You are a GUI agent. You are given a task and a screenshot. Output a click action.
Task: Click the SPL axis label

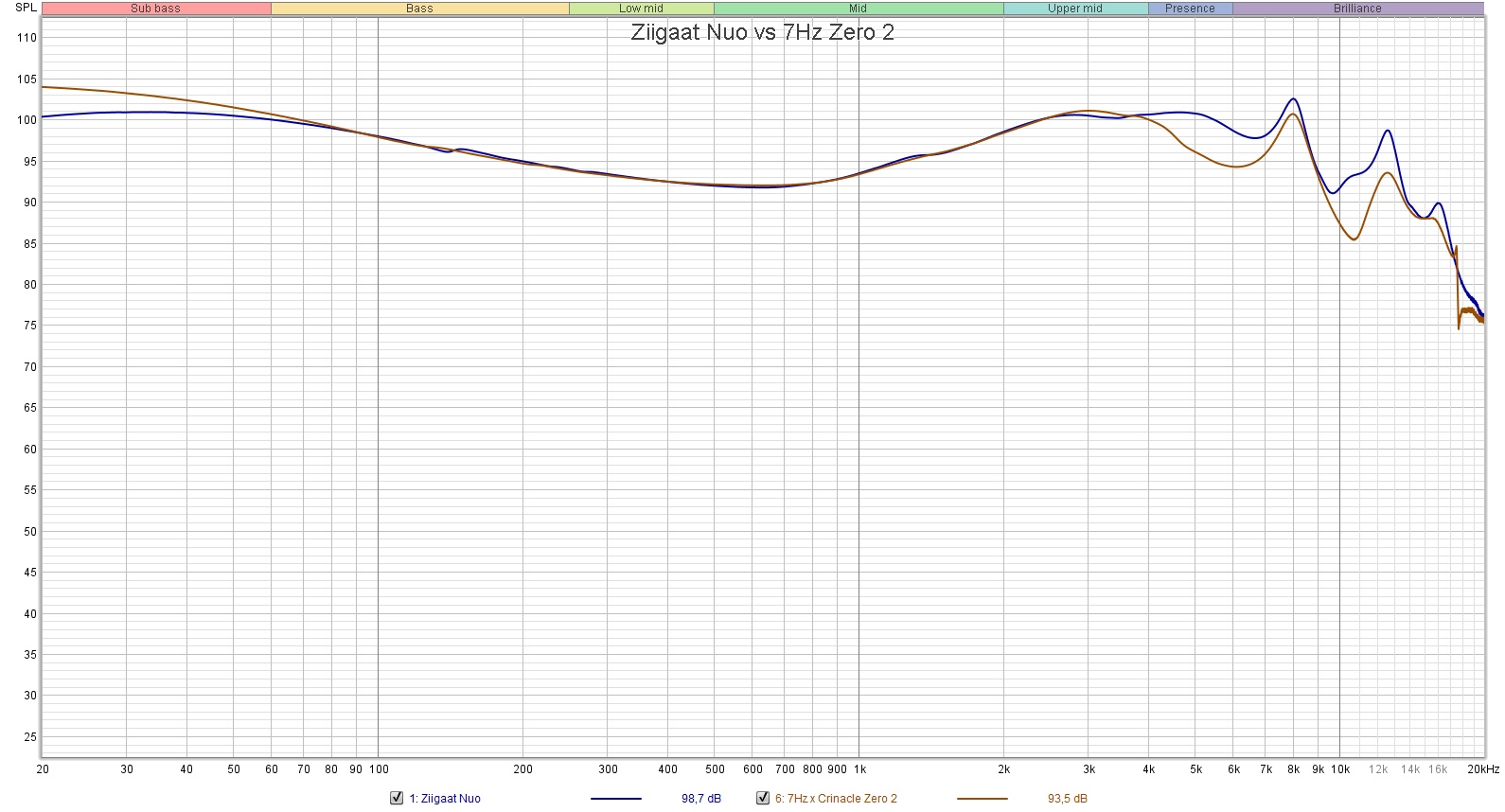coord(26,8)
